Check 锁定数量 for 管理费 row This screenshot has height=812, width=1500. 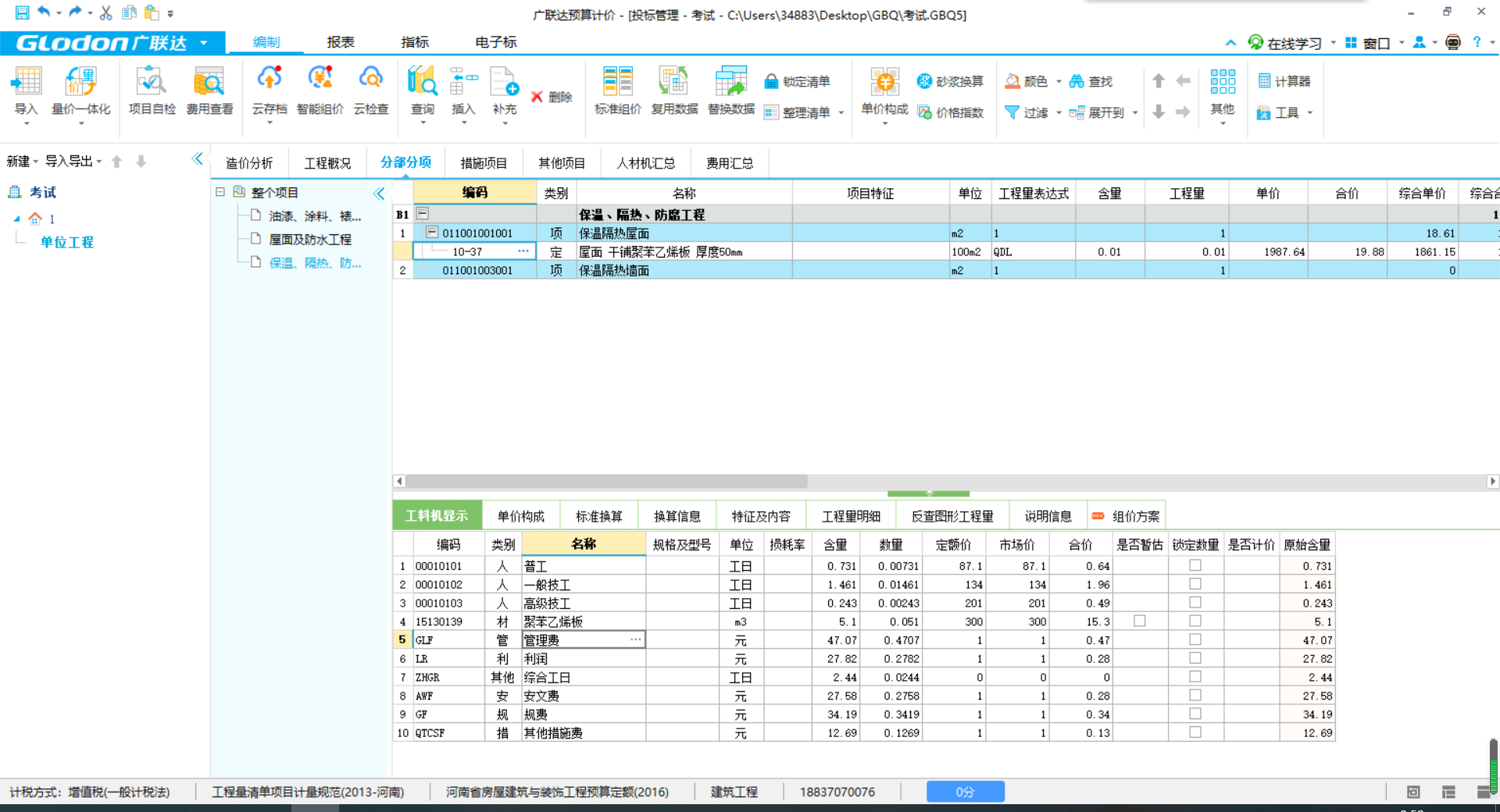(x=1195, y=639)
